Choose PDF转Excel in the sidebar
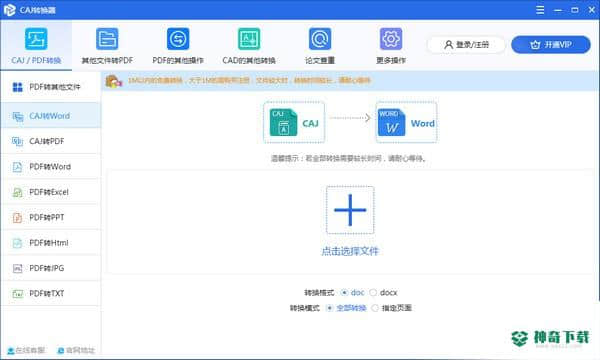Viewport: 600px width, 360px height. point(51,192)
